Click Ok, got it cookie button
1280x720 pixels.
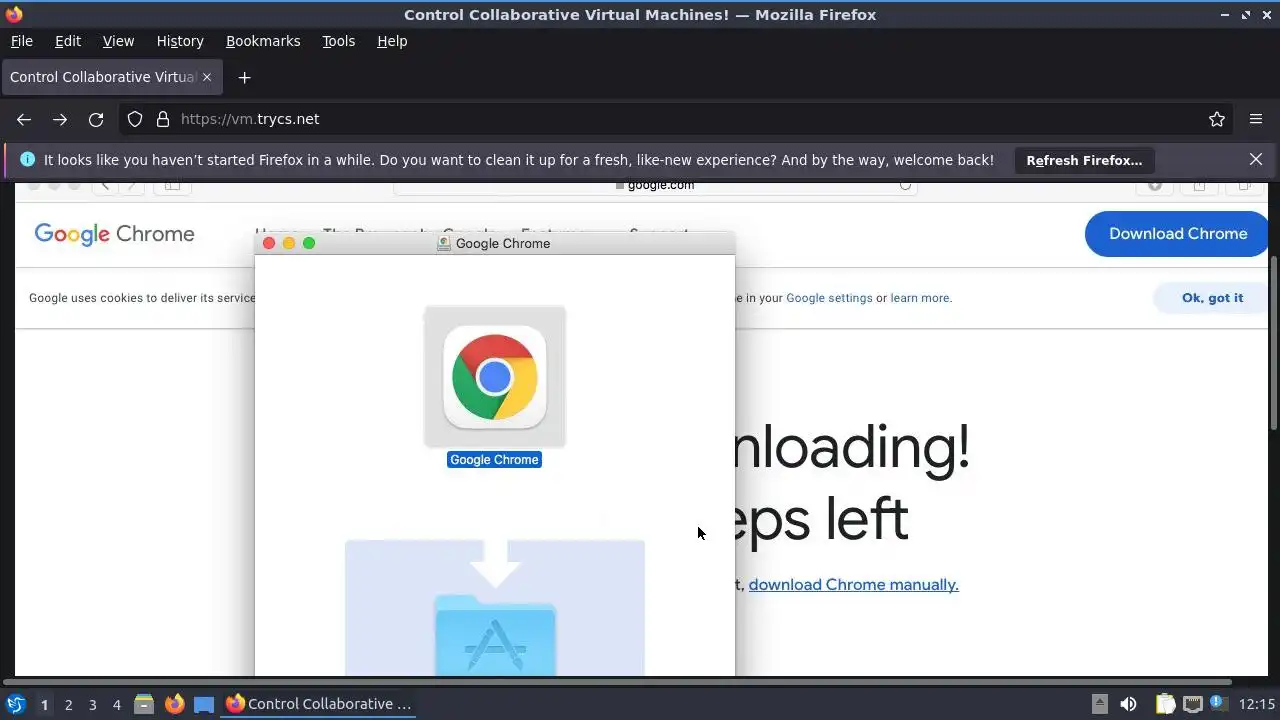[x=1212, y=298]
